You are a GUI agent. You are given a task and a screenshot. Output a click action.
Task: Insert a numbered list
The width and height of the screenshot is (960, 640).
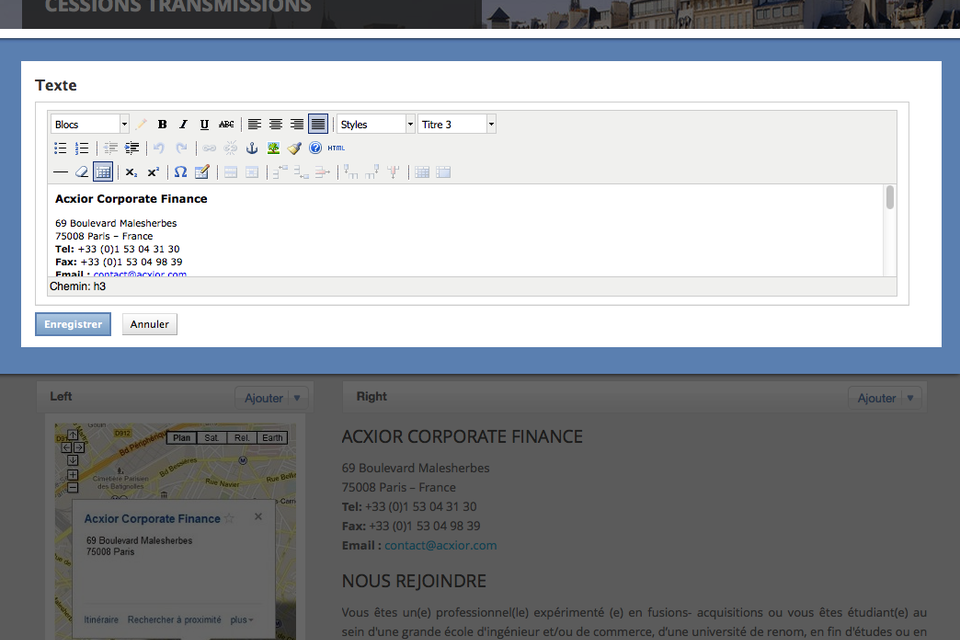(82, 148)
